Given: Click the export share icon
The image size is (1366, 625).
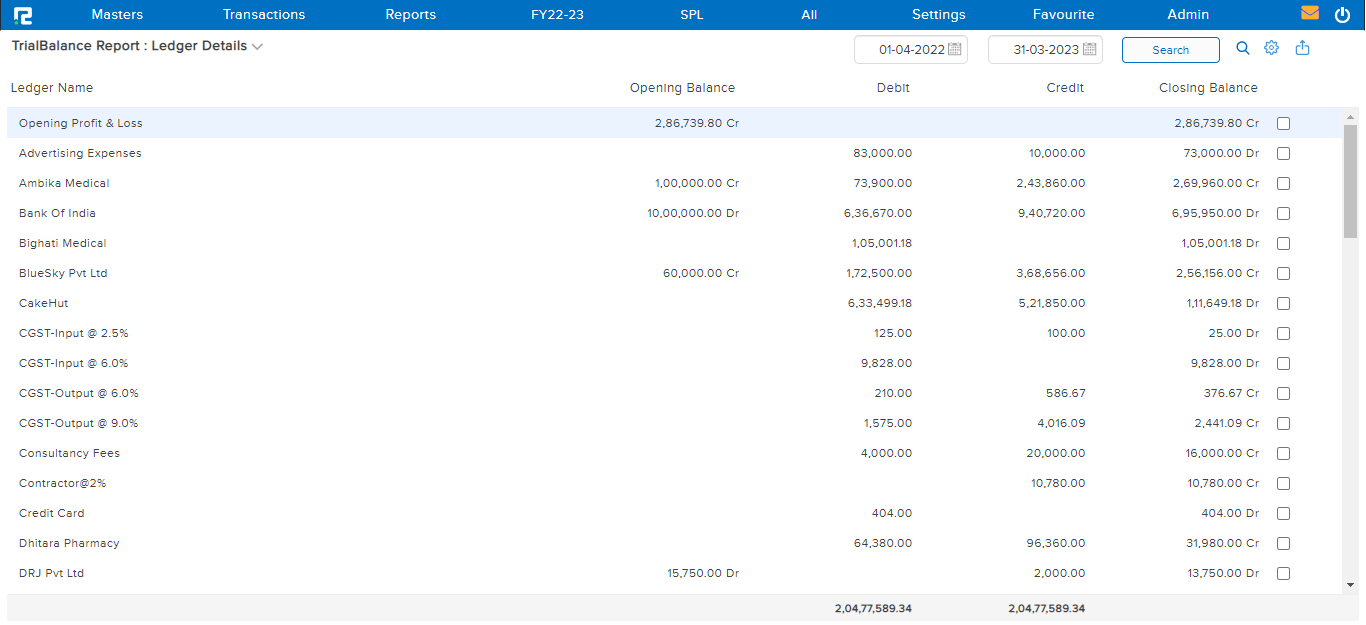Looking at the screenshot, I should tap(1302, 48).
